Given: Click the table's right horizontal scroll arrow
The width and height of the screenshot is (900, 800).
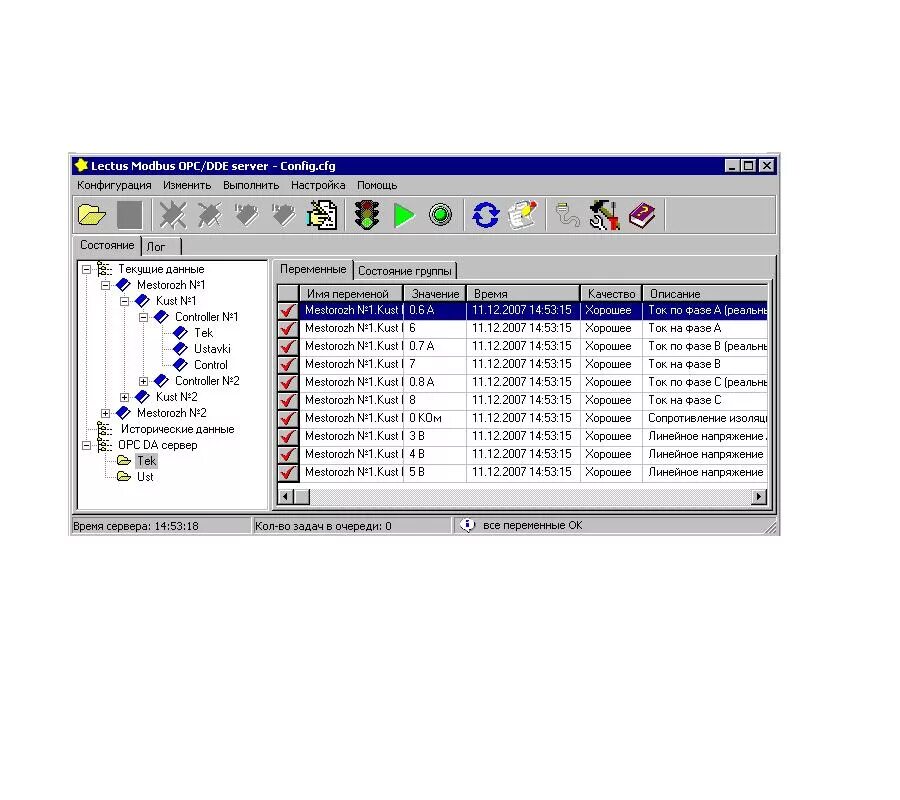Looking at the screenshot, I should [x=759, y=496].
